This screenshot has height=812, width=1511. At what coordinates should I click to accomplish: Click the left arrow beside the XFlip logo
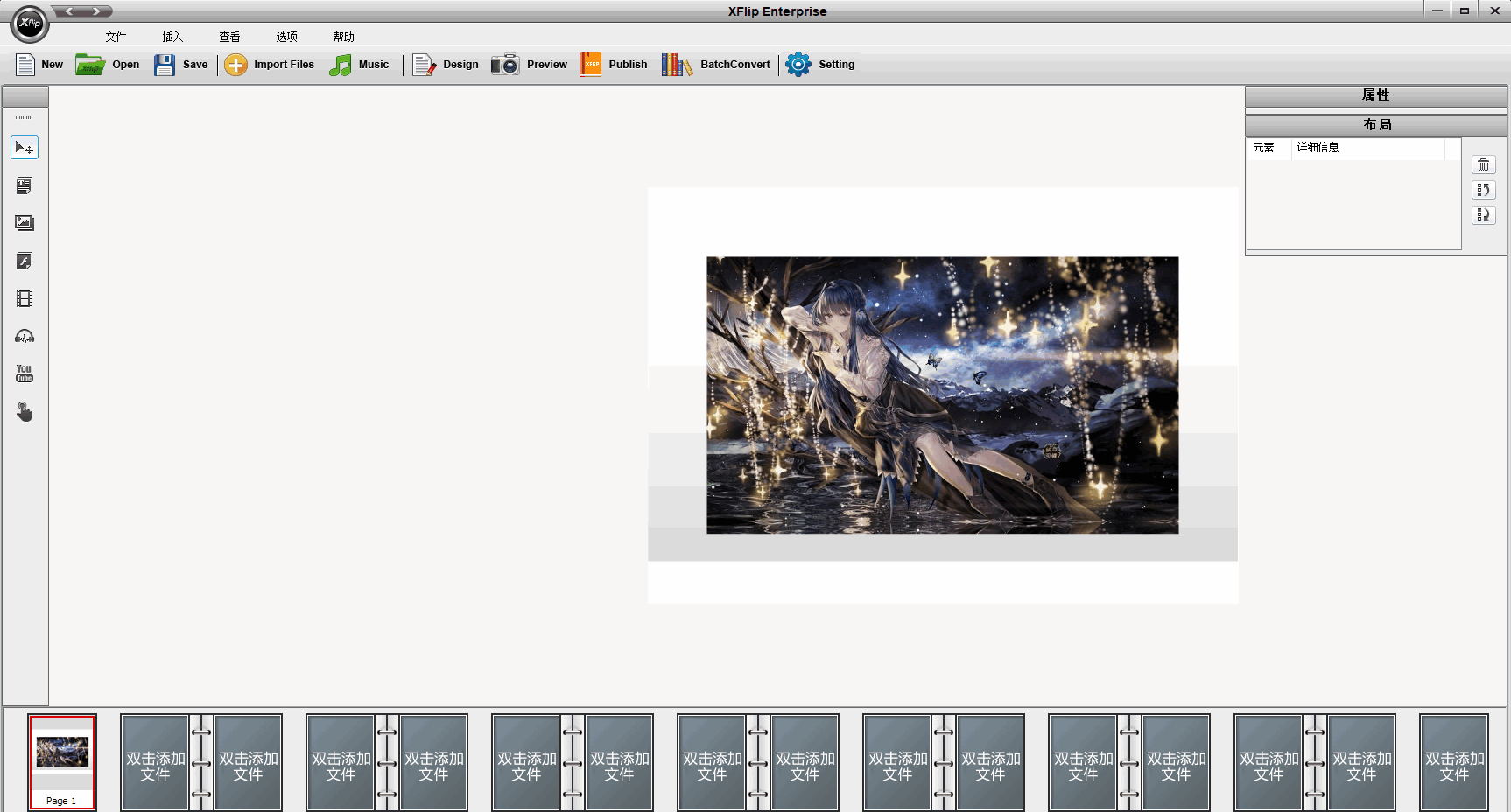click(69, 11)
